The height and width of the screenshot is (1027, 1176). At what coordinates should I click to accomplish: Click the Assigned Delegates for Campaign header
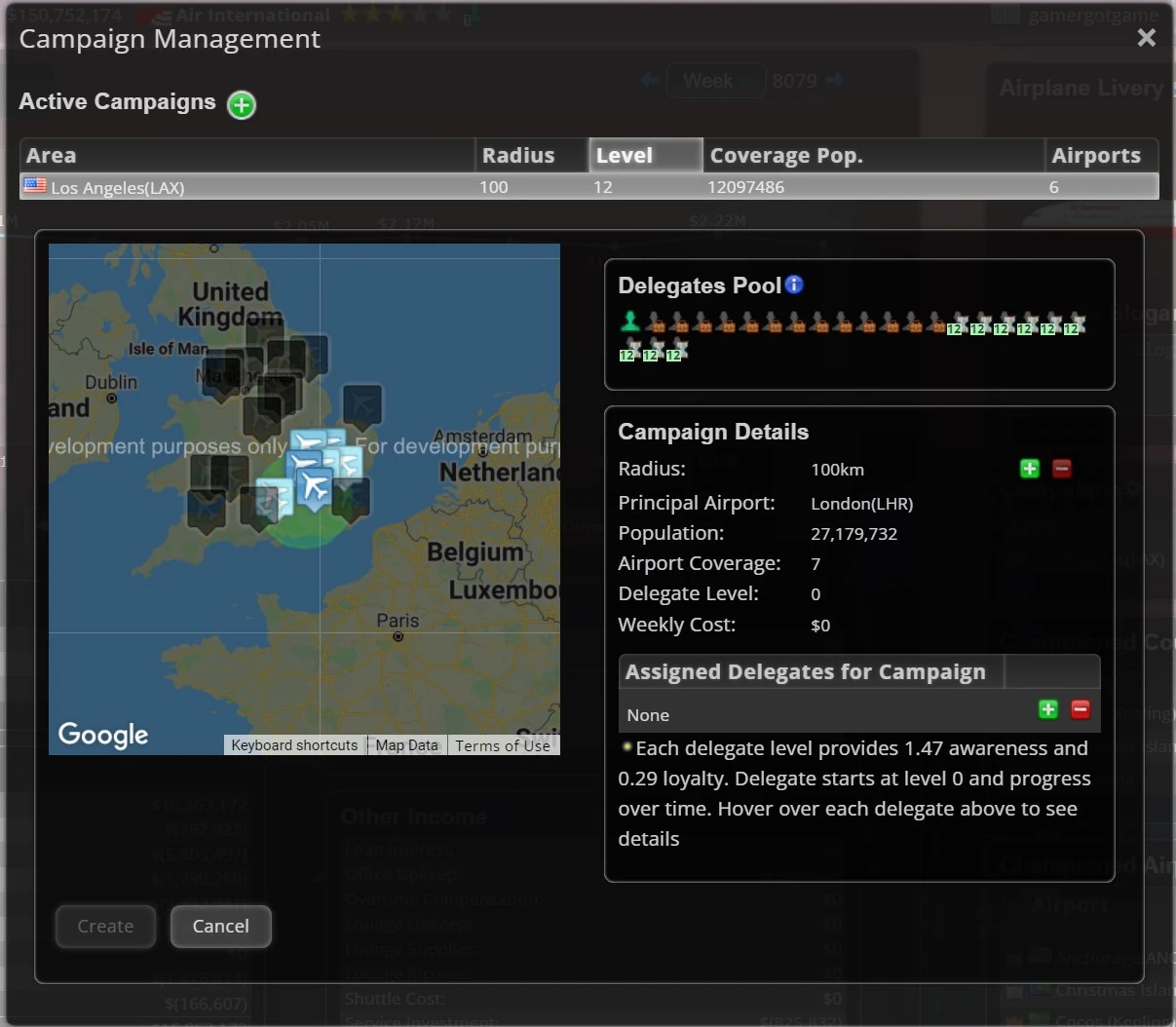pyautogui.click(x=812, y=672)
